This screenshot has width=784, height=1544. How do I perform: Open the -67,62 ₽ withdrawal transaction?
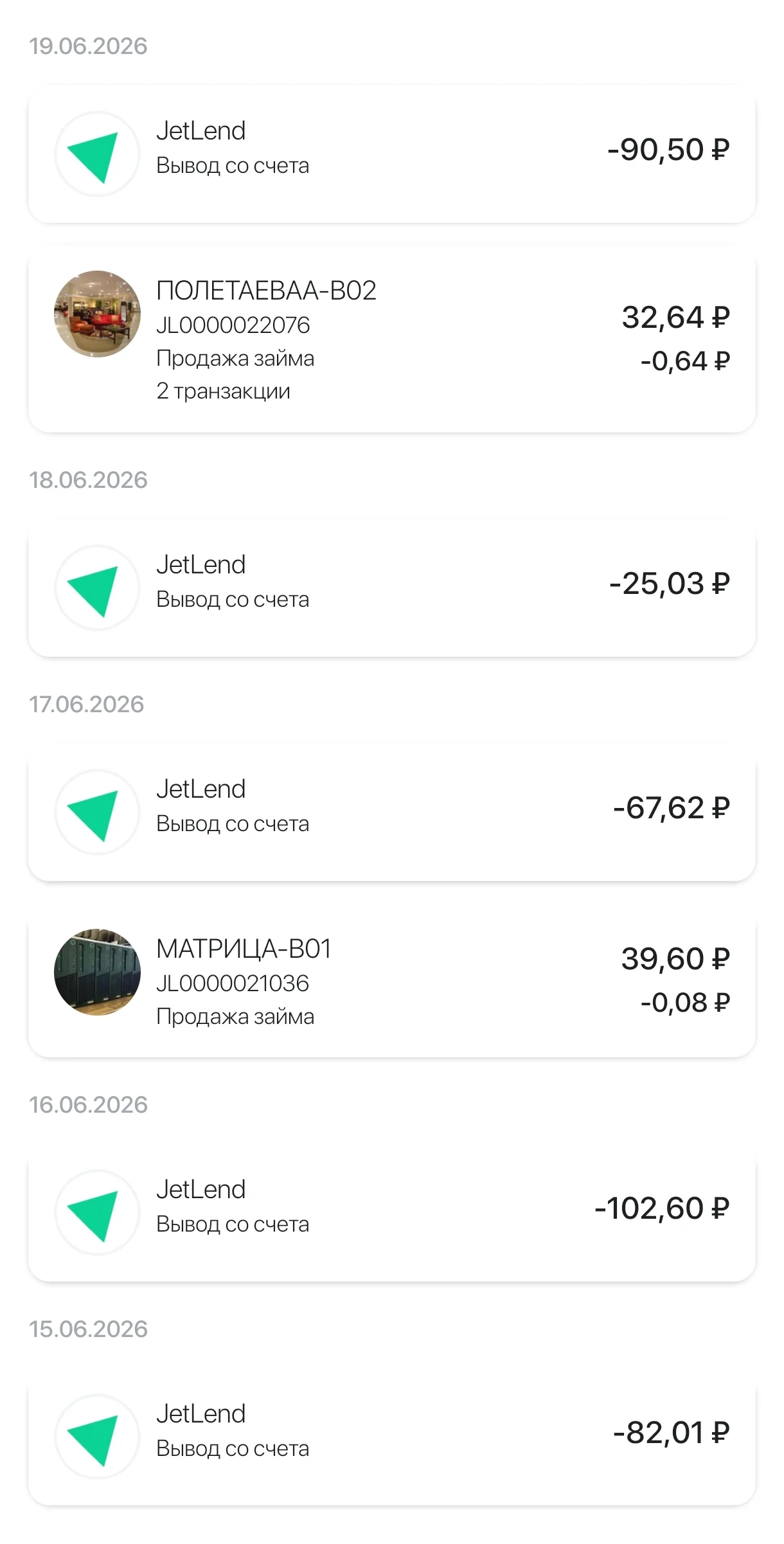point(392,812)
